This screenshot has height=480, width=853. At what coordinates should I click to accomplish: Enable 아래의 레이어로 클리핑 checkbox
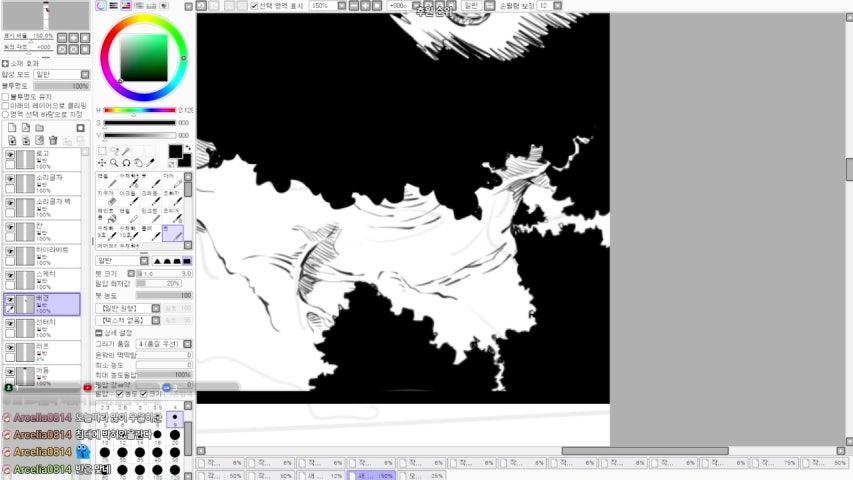tap(5, 106)
